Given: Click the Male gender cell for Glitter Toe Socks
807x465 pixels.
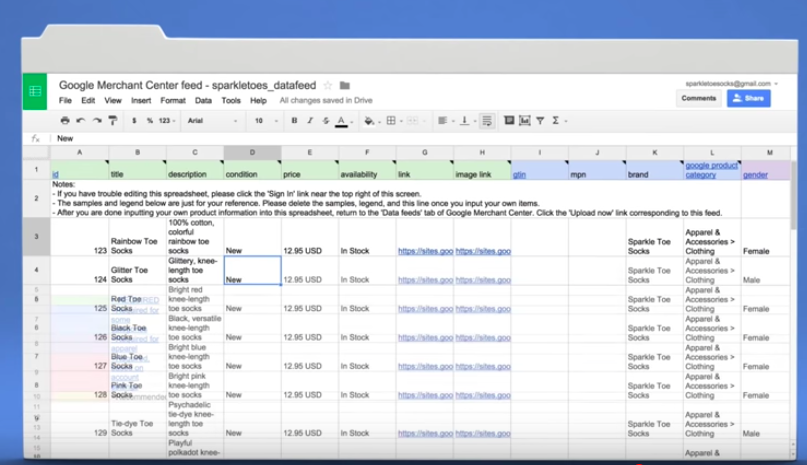Looking at the screenshot, I should tap(766, 270).
